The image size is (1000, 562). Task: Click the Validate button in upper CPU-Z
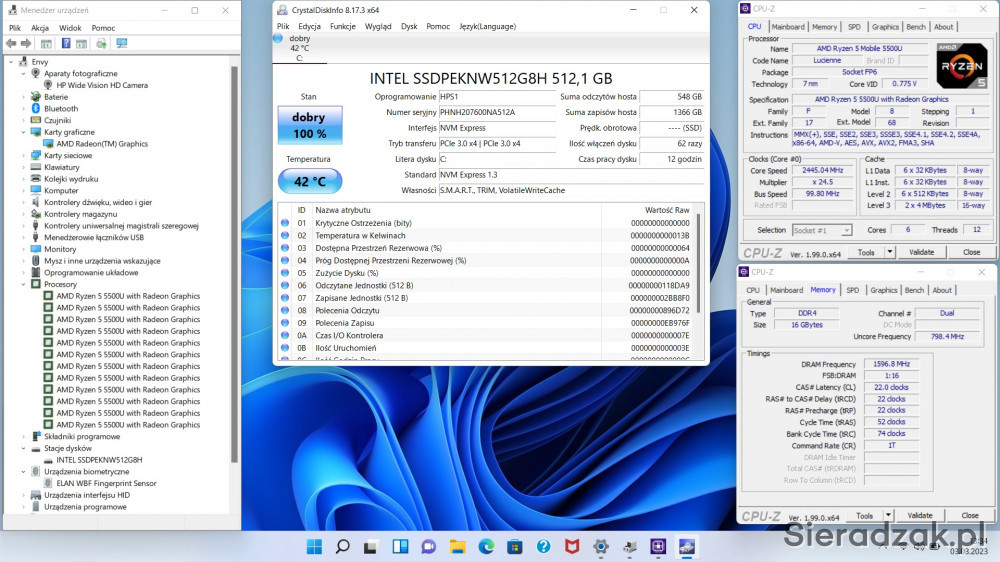[922, 253]
